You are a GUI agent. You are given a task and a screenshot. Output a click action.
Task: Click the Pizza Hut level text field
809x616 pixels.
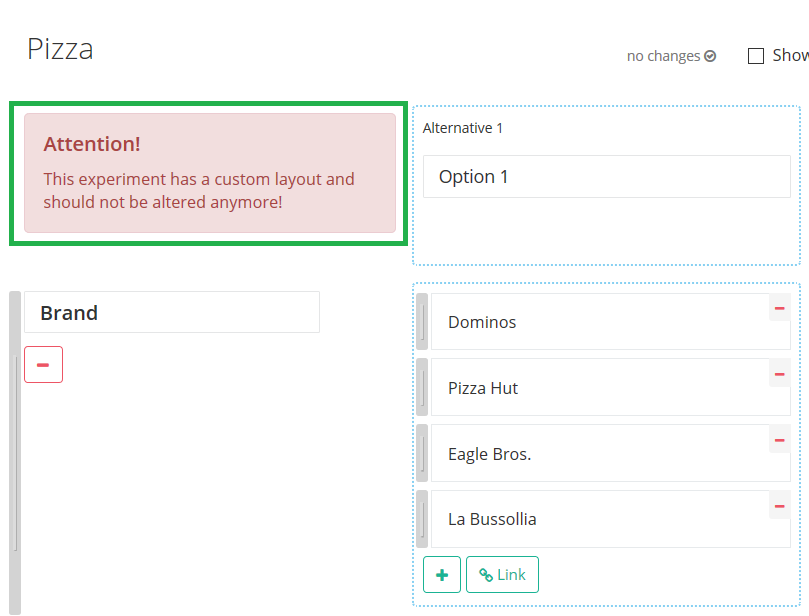[x=598, y=389]
